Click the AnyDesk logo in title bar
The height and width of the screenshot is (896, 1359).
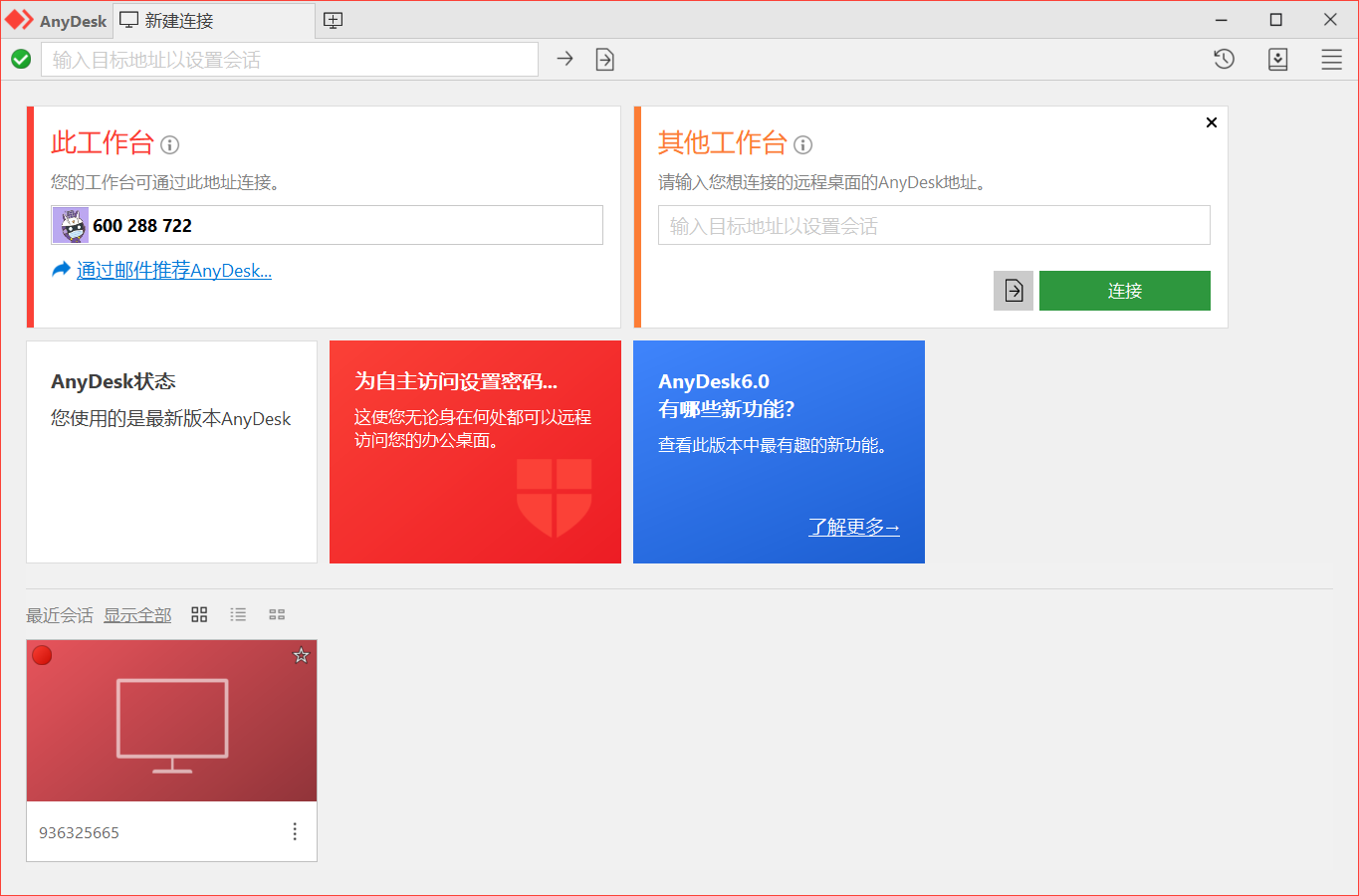point(20,20)
